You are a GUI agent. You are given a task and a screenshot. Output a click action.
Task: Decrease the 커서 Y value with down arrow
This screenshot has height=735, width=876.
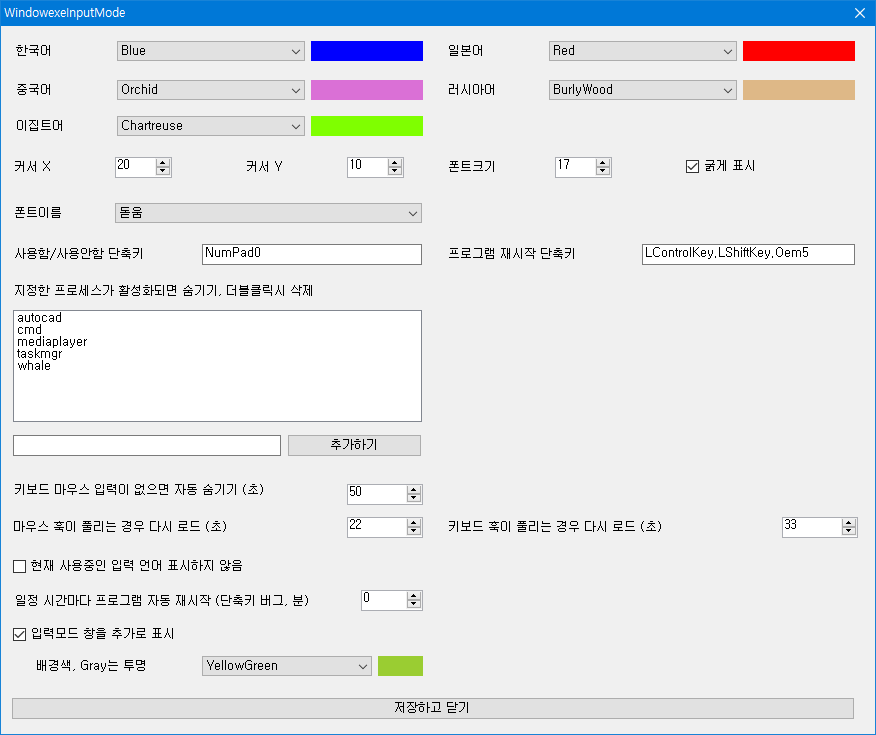[395, 171]
